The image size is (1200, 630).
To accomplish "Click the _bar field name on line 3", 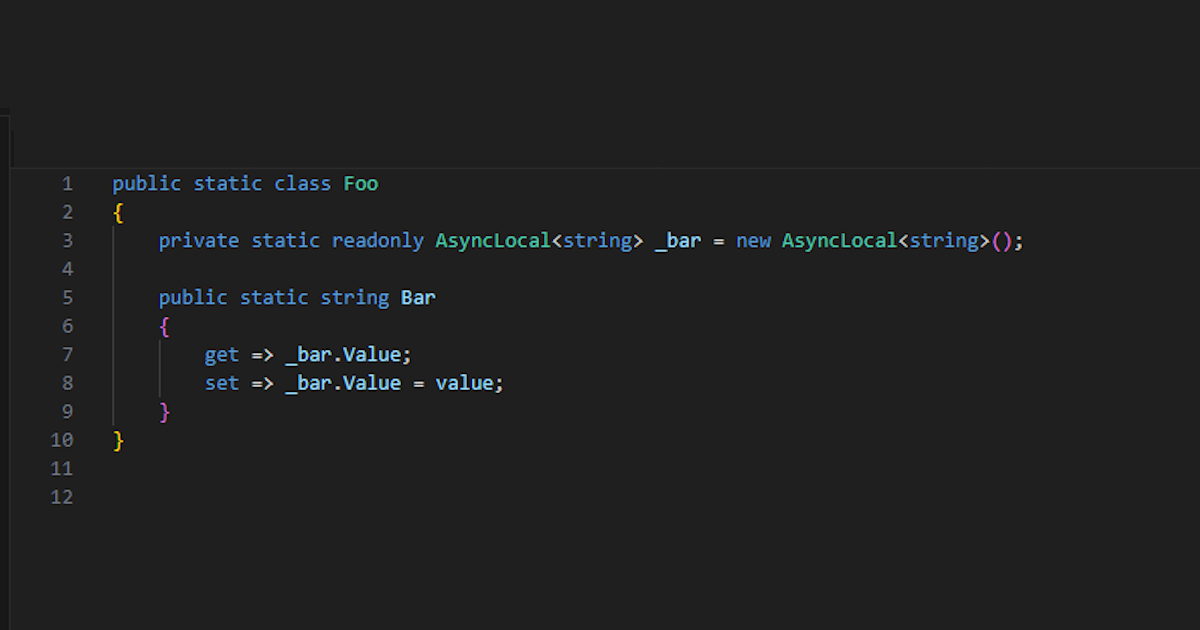I will coord(678,241).
